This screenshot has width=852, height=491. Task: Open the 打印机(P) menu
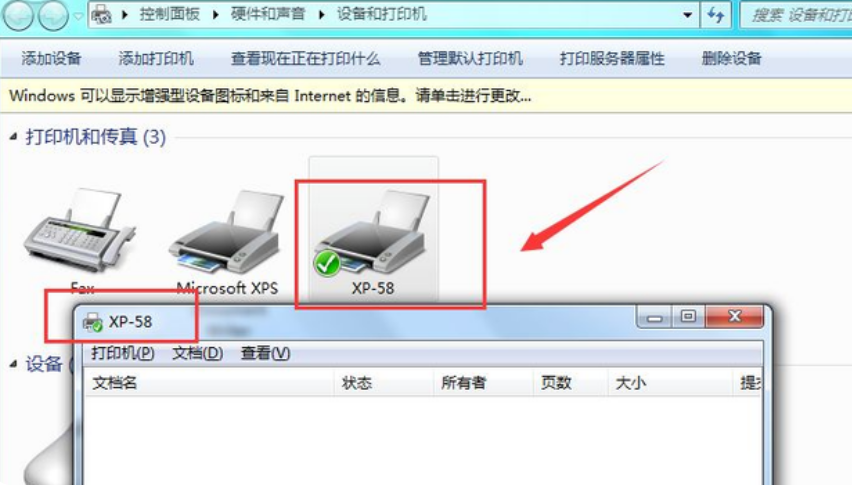[123, 354]
